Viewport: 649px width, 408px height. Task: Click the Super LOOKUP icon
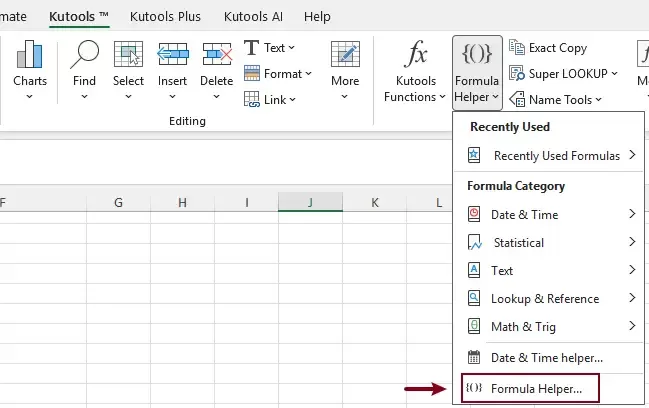point(517,73)
